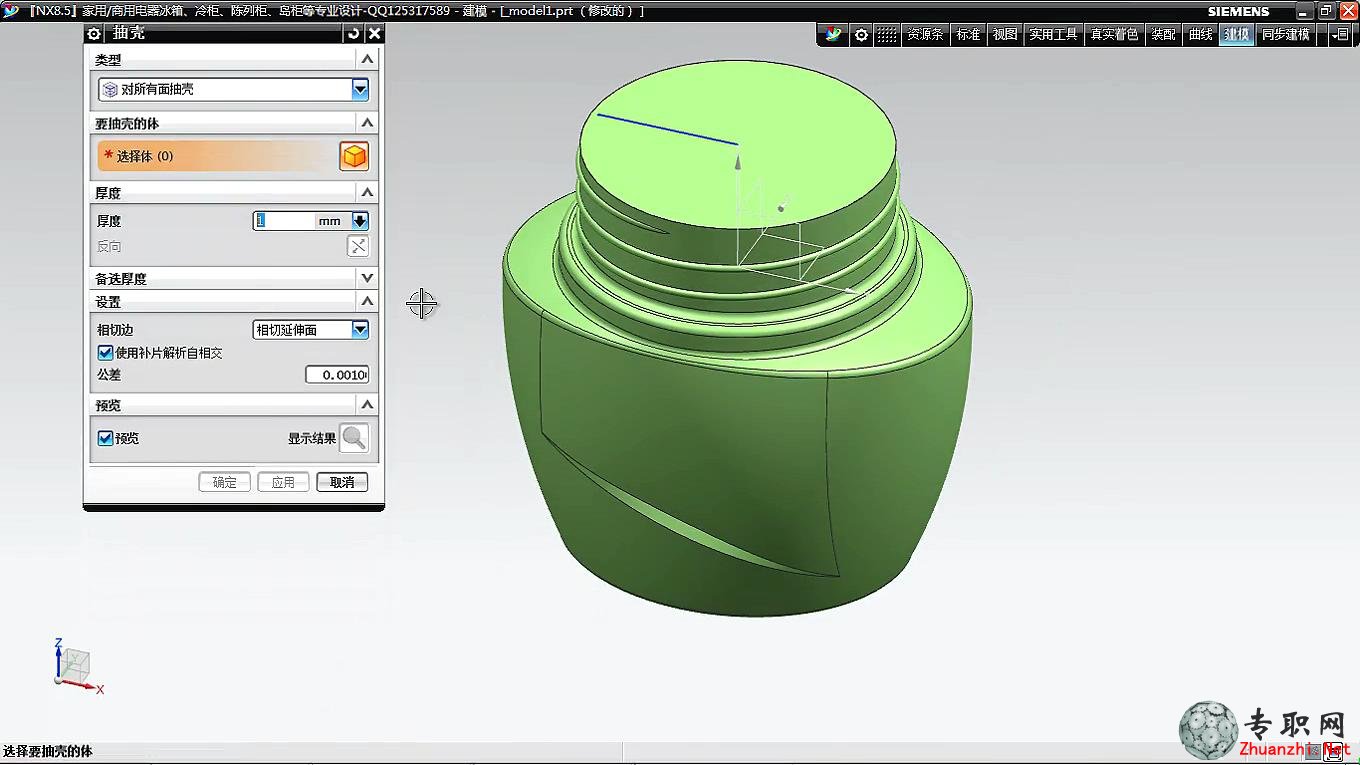Open the 同步建模 toolbar tab
The height and width of the screenshot is (765, 1360).
tap(1285, 34)
